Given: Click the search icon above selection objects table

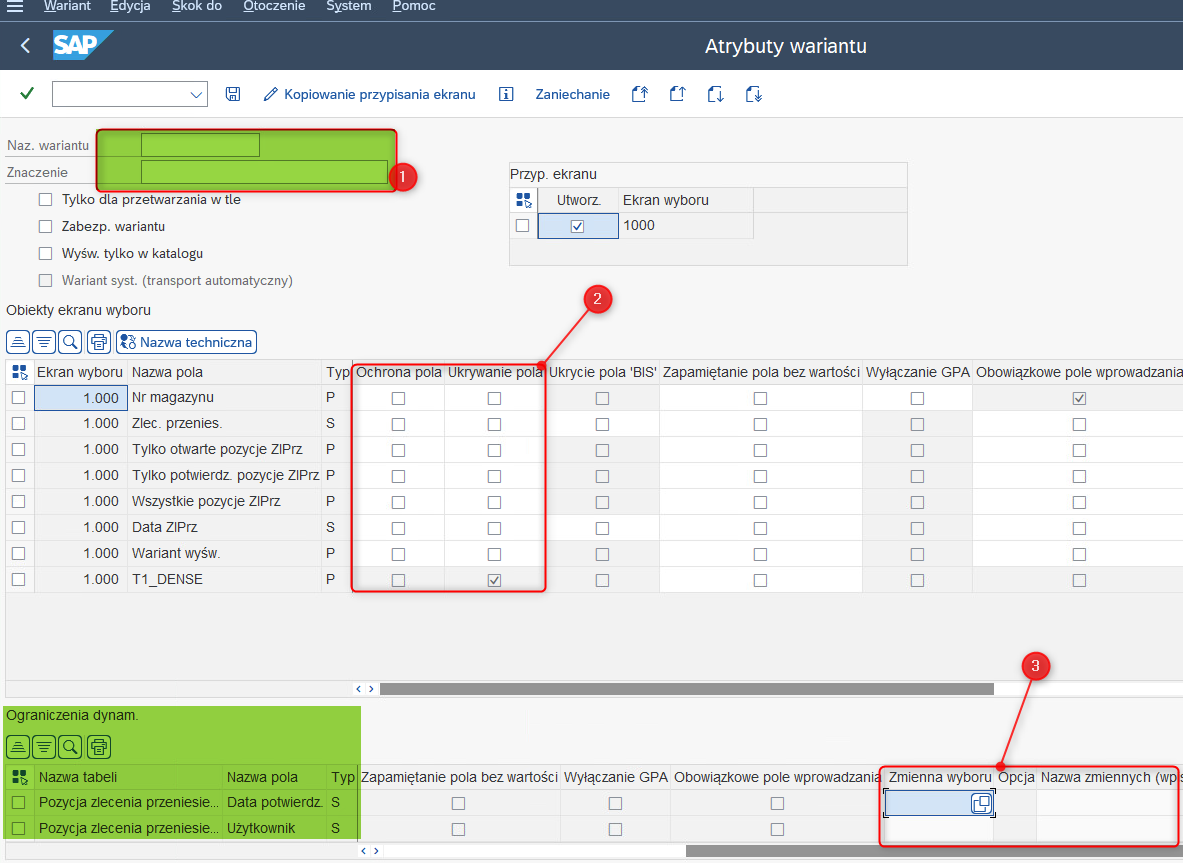Looking at the screenshot, I should click(70, 342).
